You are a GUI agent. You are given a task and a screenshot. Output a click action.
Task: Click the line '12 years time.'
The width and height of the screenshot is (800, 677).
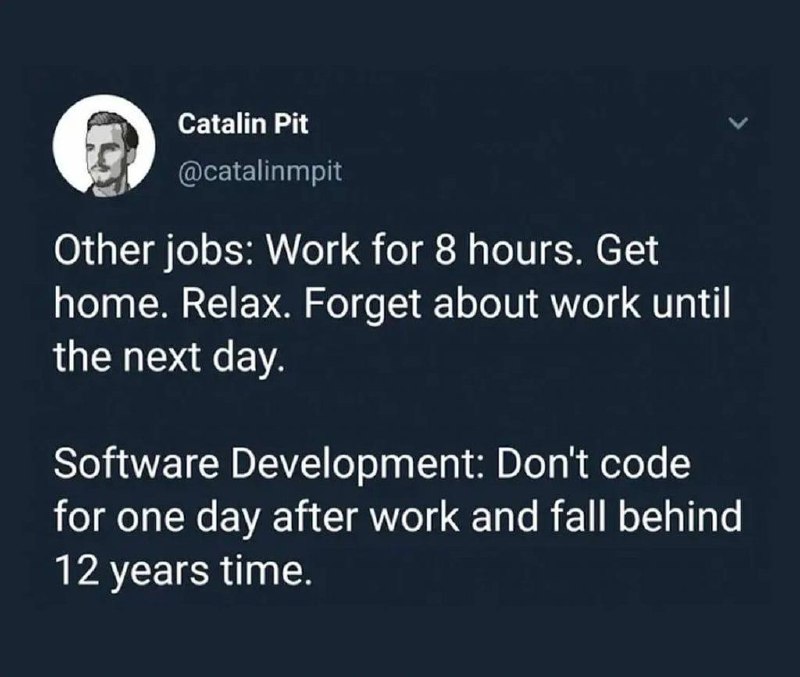(182, 571)
